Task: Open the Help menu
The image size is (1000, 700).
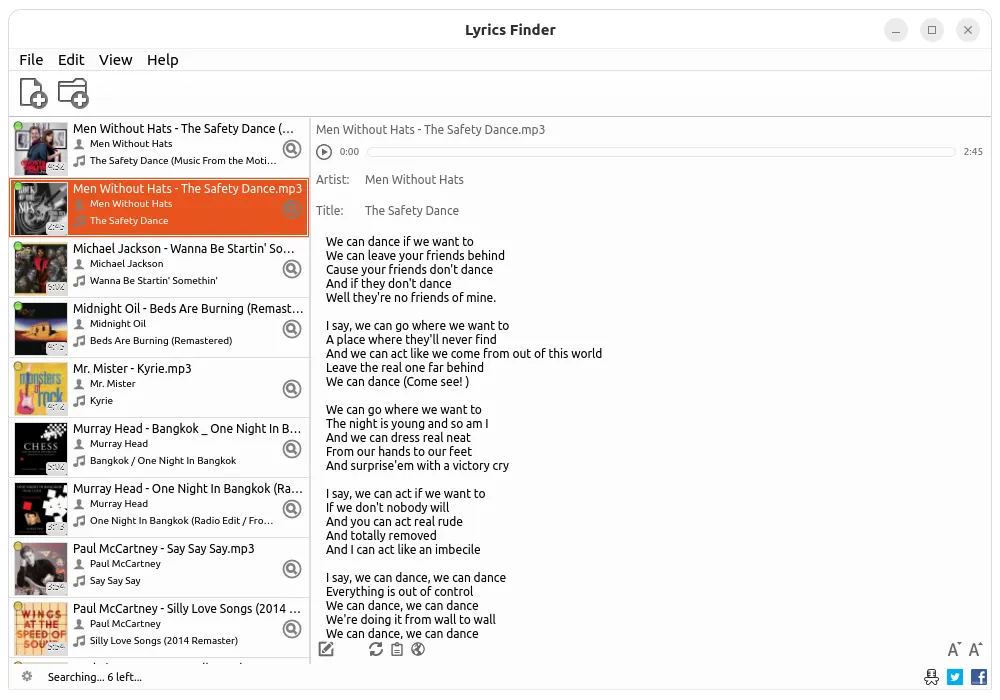Action: (163, 60)
